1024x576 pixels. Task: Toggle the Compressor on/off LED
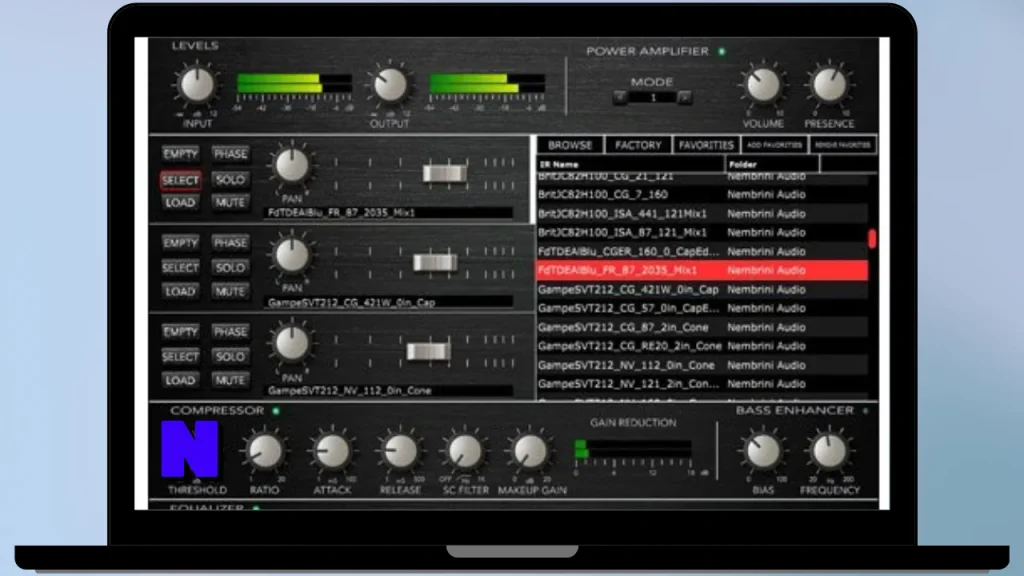tap(276, 411)
